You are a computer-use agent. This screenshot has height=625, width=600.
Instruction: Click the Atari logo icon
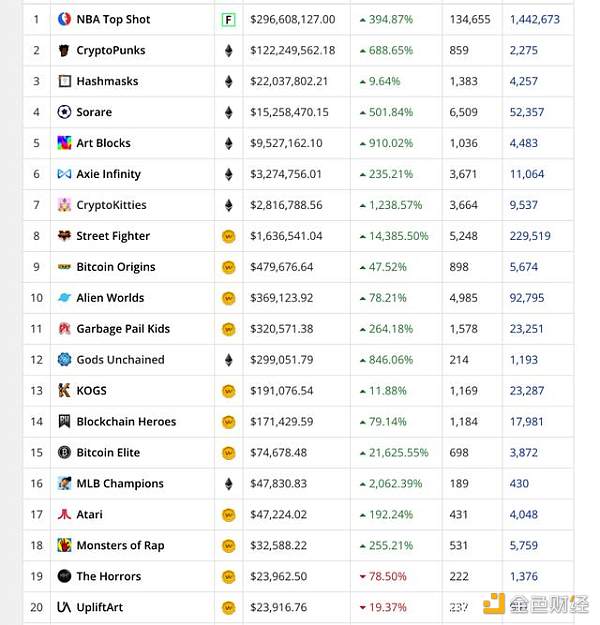pos(65,515)
